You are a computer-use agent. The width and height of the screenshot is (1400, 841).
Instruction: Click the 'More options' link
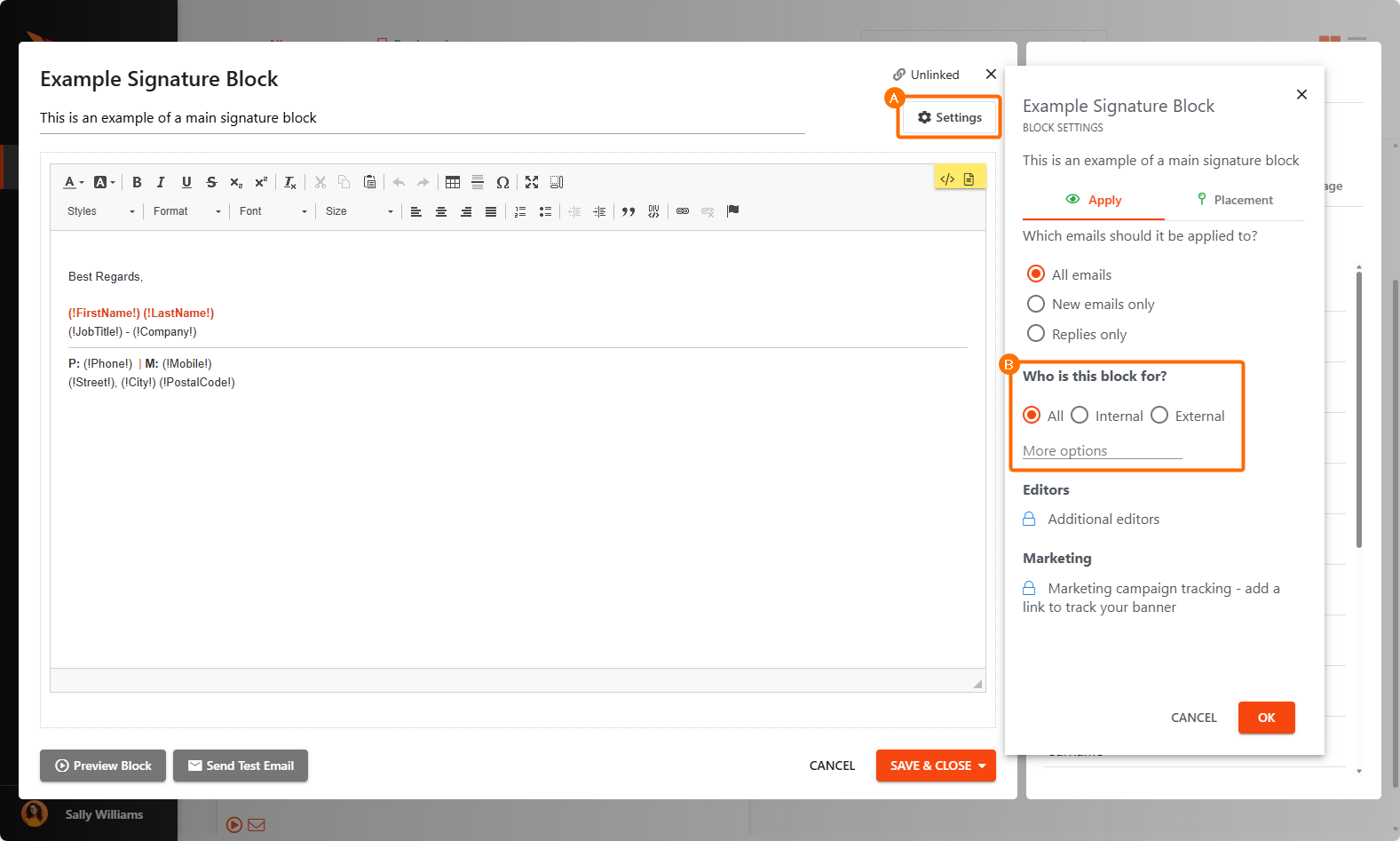(1064, 451)
